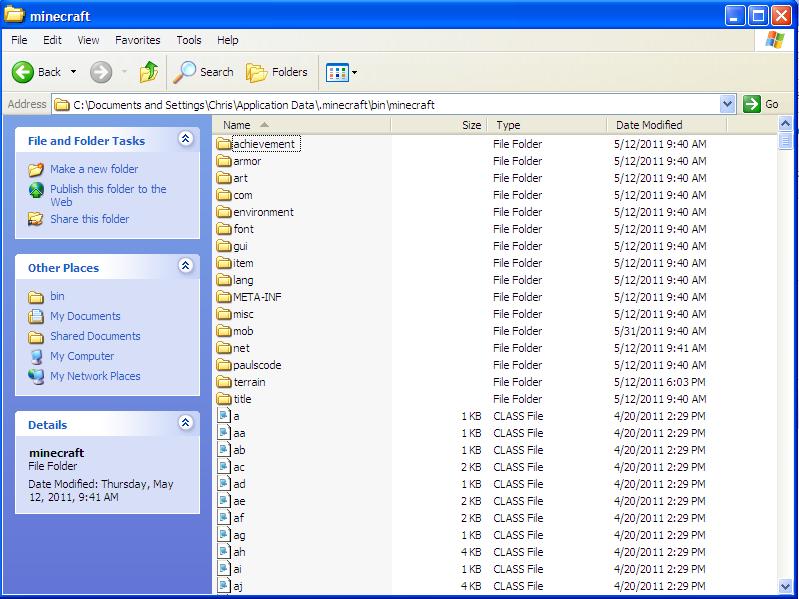Open the Back history dropdown arrow
Viewport: 799px width, 599px height.
(73, 72)
